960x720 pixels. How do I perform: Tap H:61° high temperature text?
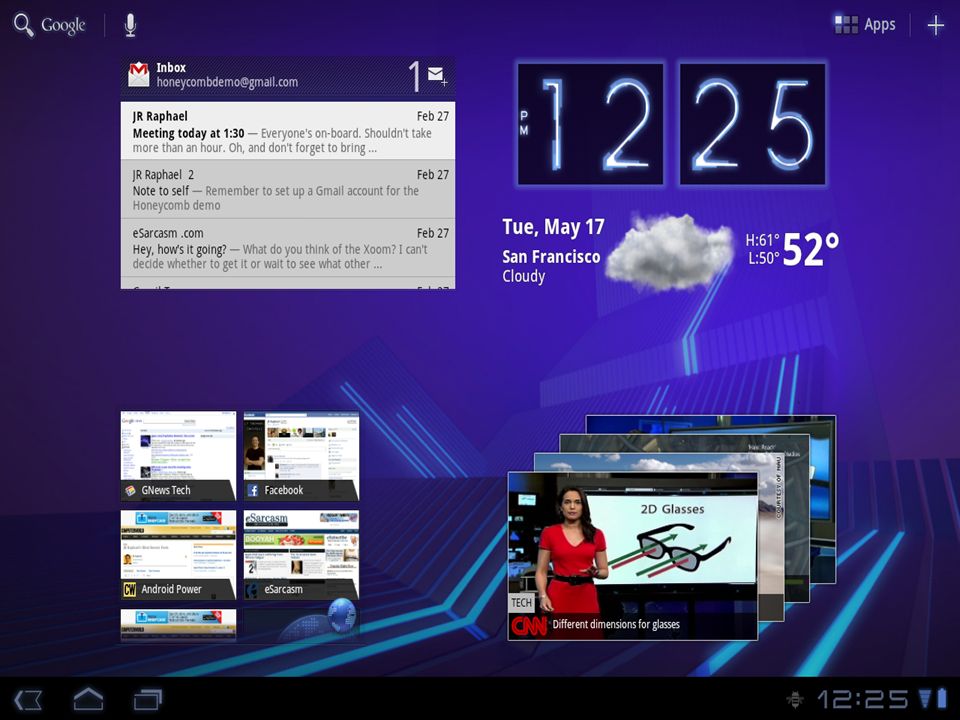coord(762,240)
